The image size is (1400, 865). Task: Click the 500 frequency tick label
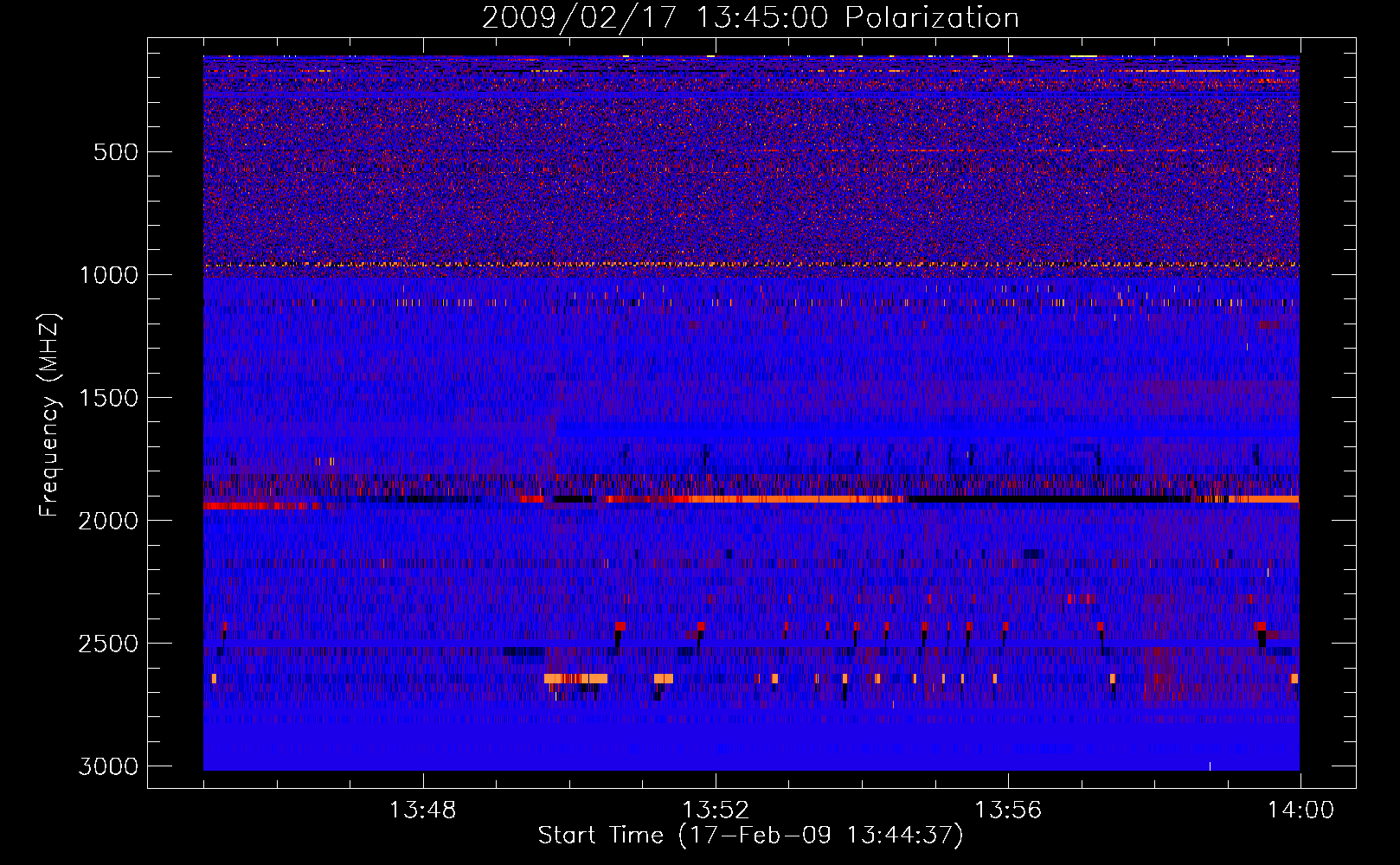tap(116, 152)
